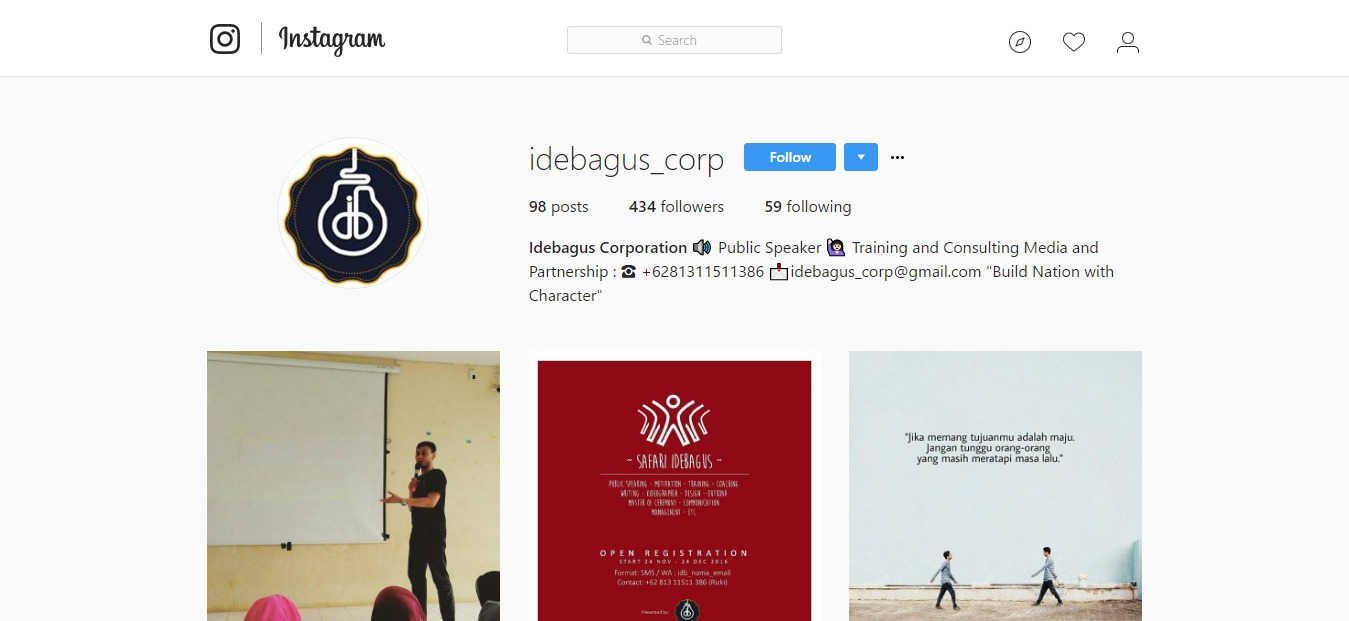Click the Instagram wordmark logo
The width and height of the screenshot is (1349, 621).
(332, 40)
